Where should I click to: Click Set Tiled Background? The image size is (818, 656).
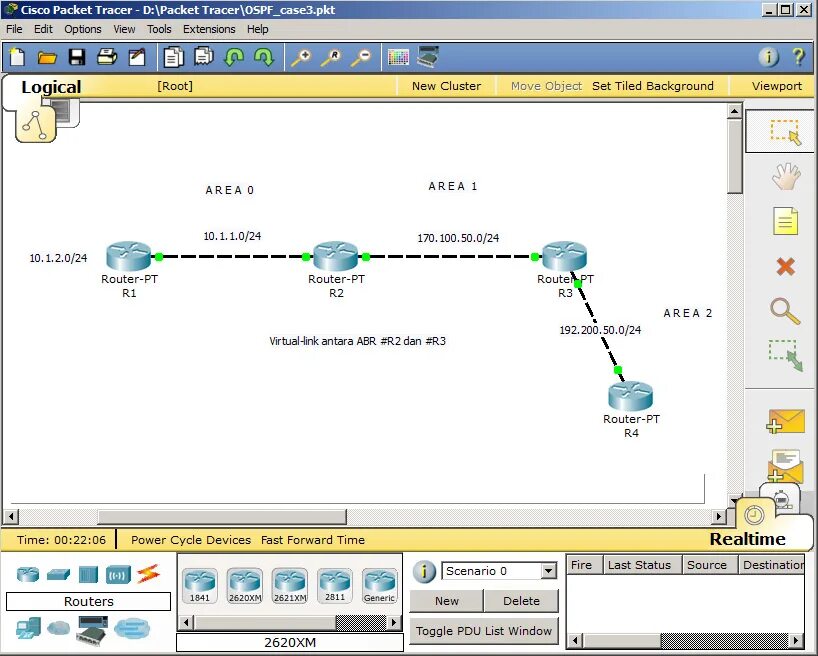(x=653, y=86)
